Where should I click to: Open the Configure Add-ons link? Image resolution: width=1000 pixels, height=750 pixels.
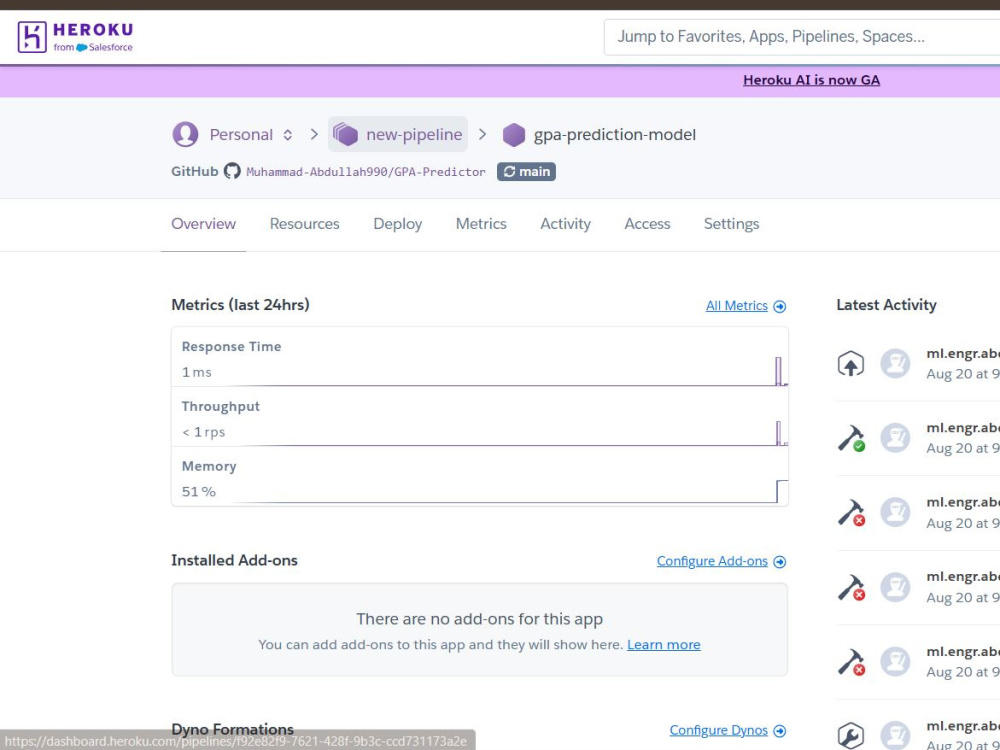coord(712,561)
